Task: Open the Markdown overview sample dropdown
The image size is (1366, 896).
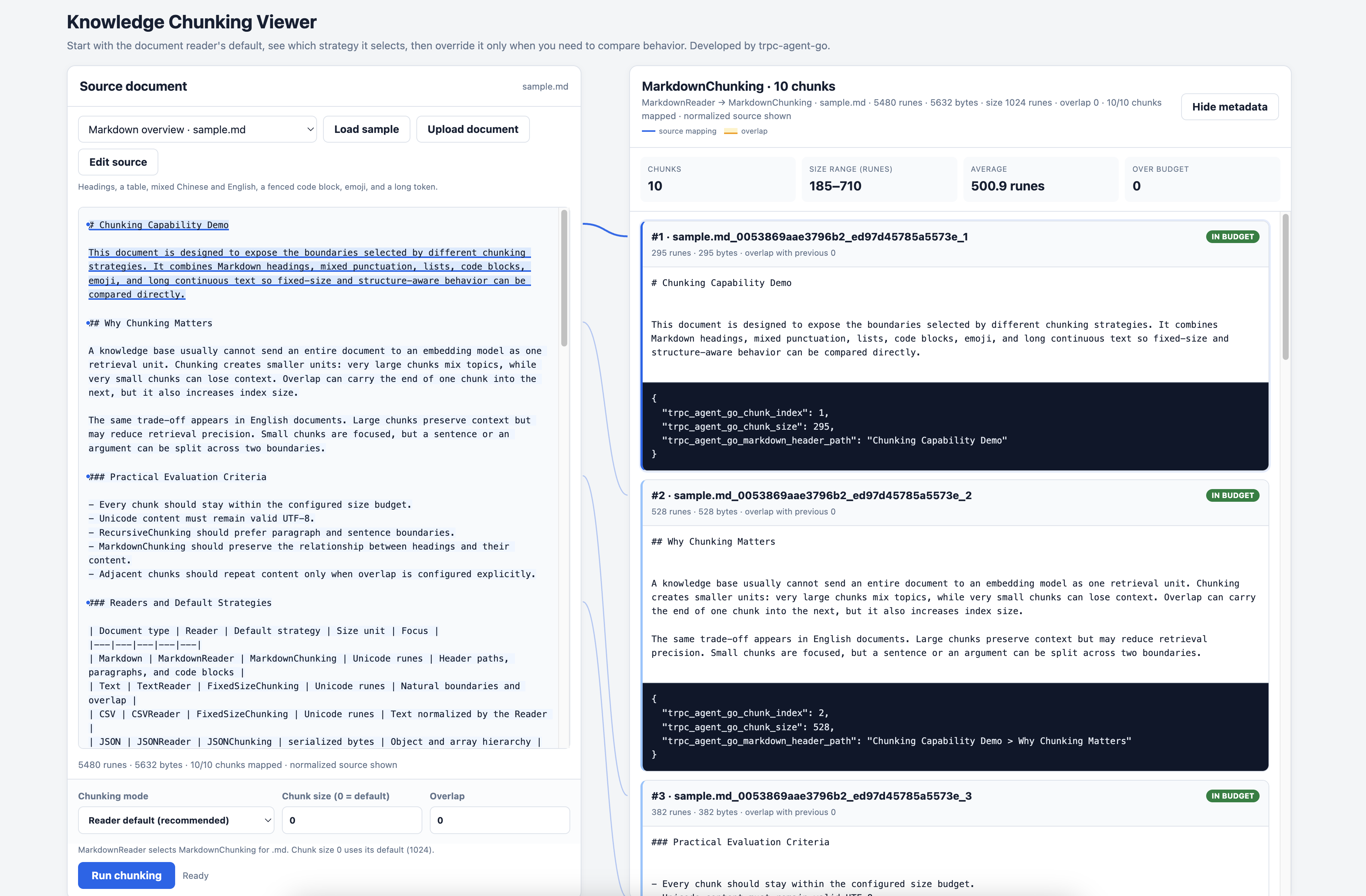Action: click(197, 129)
